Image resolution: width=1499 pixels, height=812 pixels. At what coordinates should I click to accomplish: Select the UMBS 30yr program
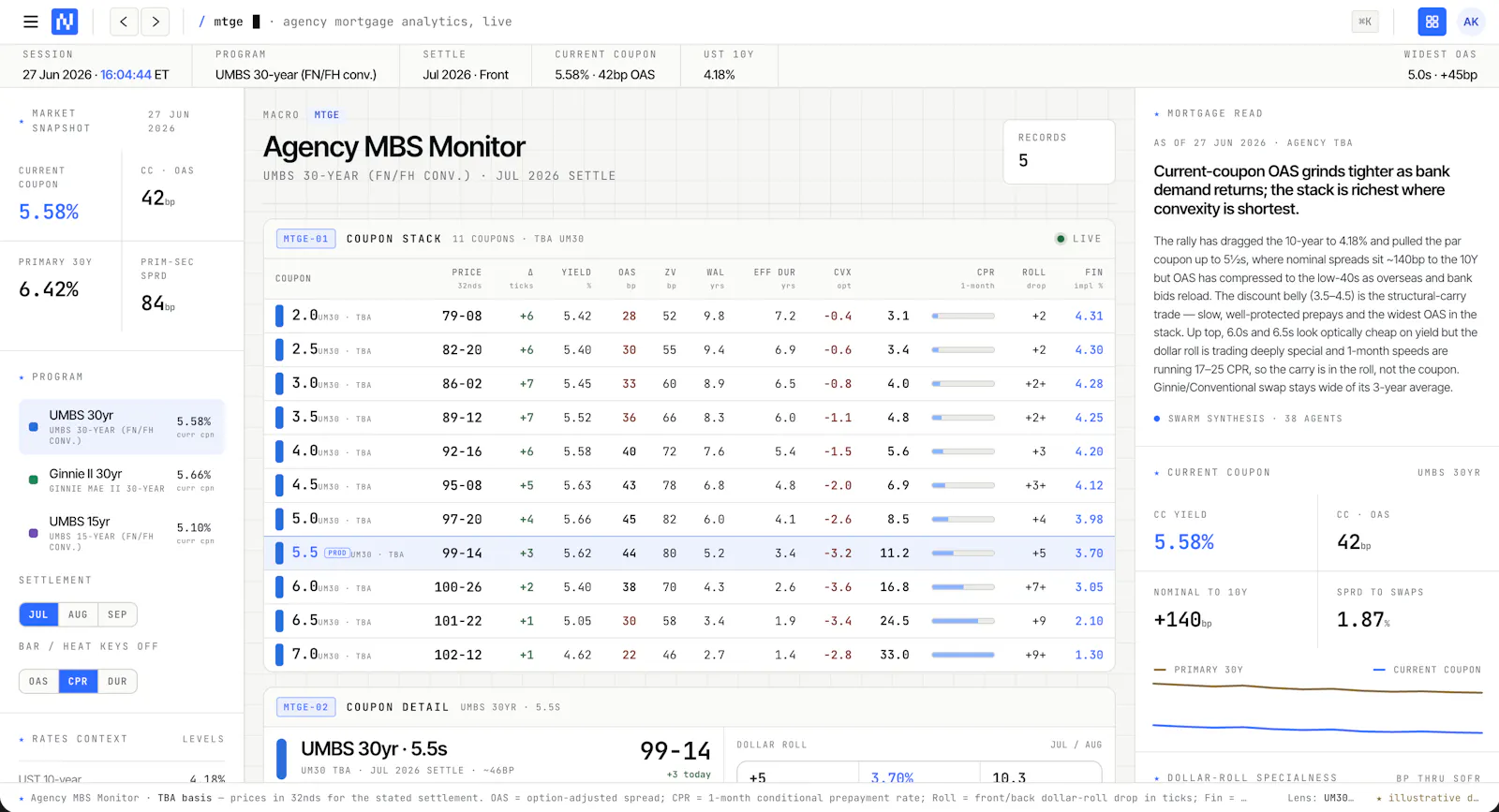coord(122,427)
